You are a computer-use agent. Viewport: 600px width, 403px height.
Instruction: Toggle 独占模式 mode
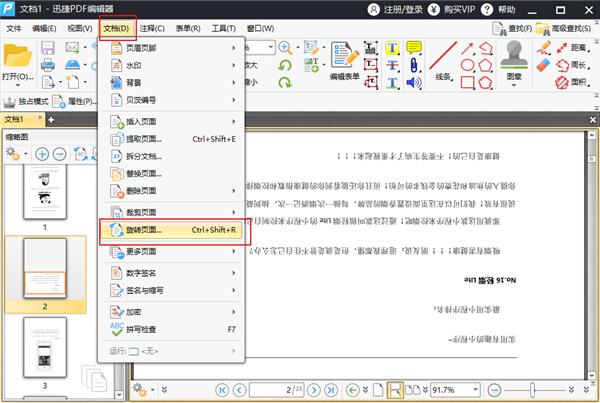point(26,101)
